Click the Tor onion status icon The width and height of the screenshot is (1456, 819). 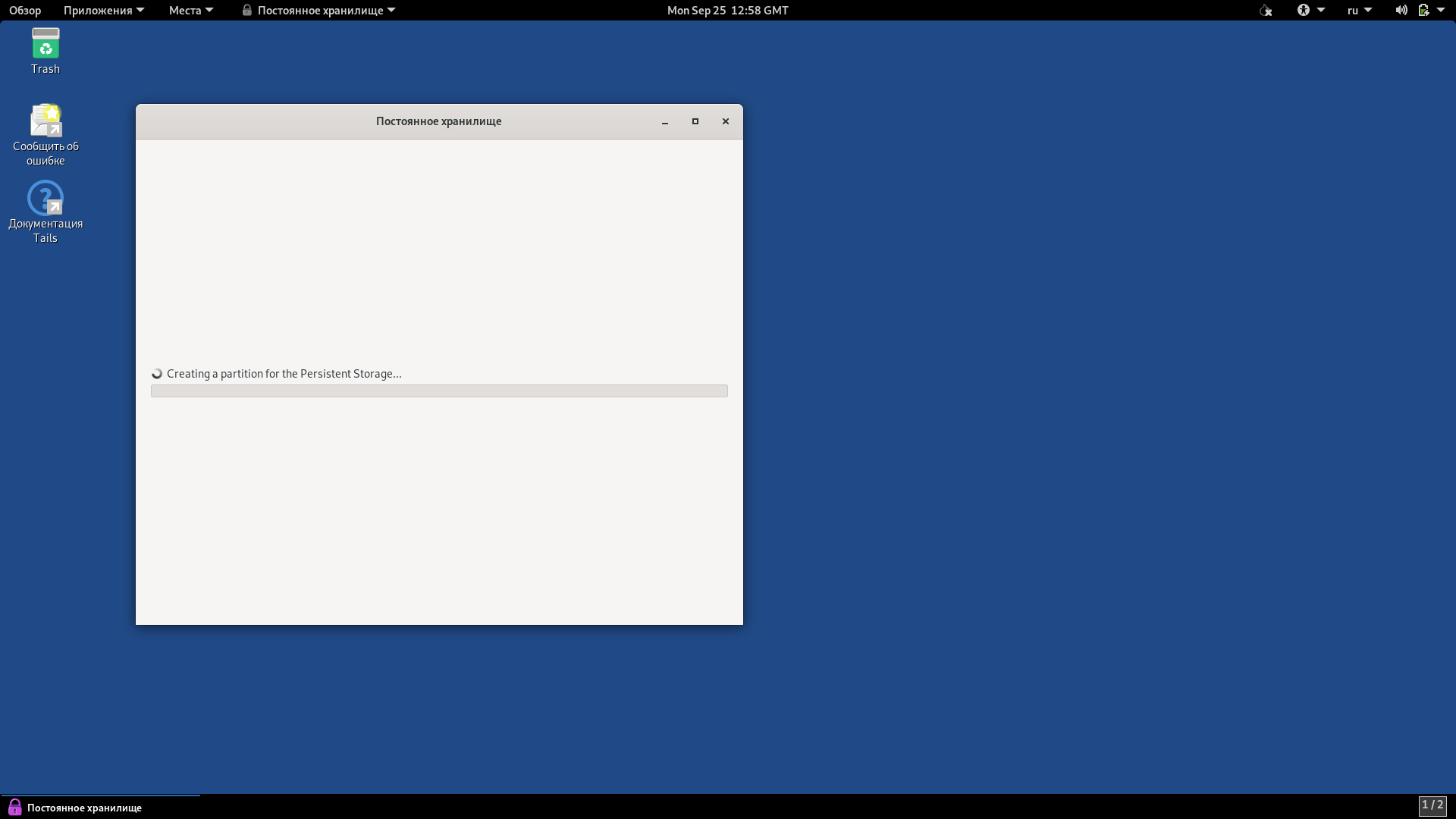pos(1266,11)
